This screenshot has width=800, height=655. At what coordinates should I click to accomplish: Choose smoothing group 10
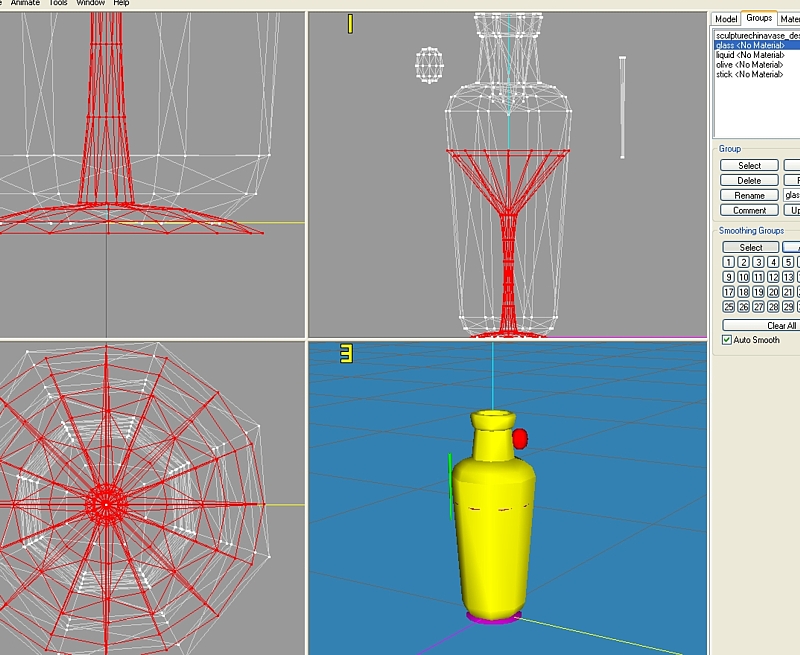point(743,277)
